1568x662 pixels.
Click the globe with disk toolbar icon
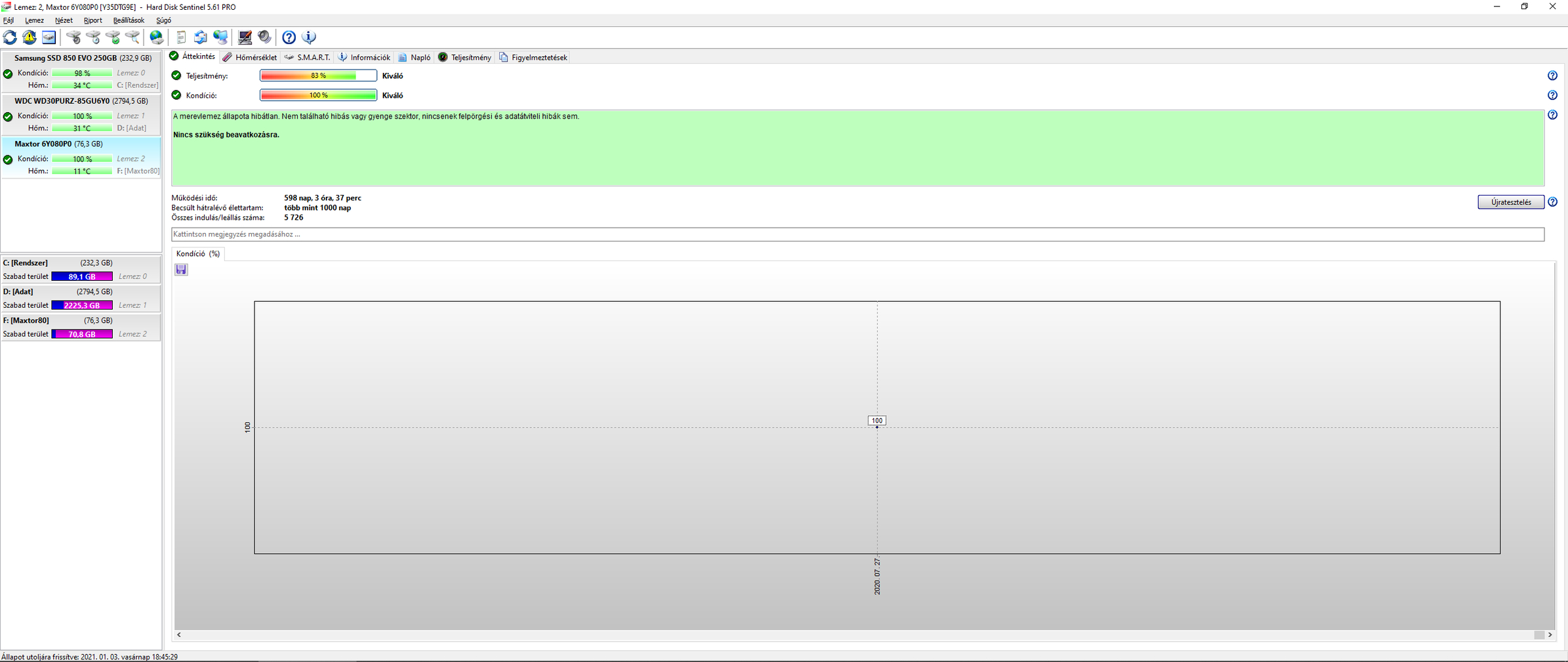[157, 37]
